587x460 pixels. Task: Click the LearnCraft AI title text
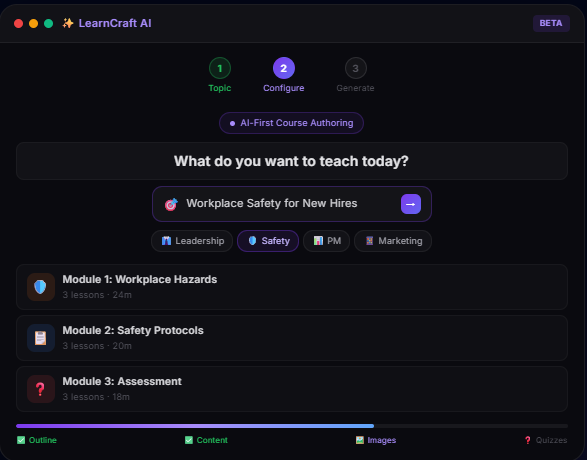[115, 23]
